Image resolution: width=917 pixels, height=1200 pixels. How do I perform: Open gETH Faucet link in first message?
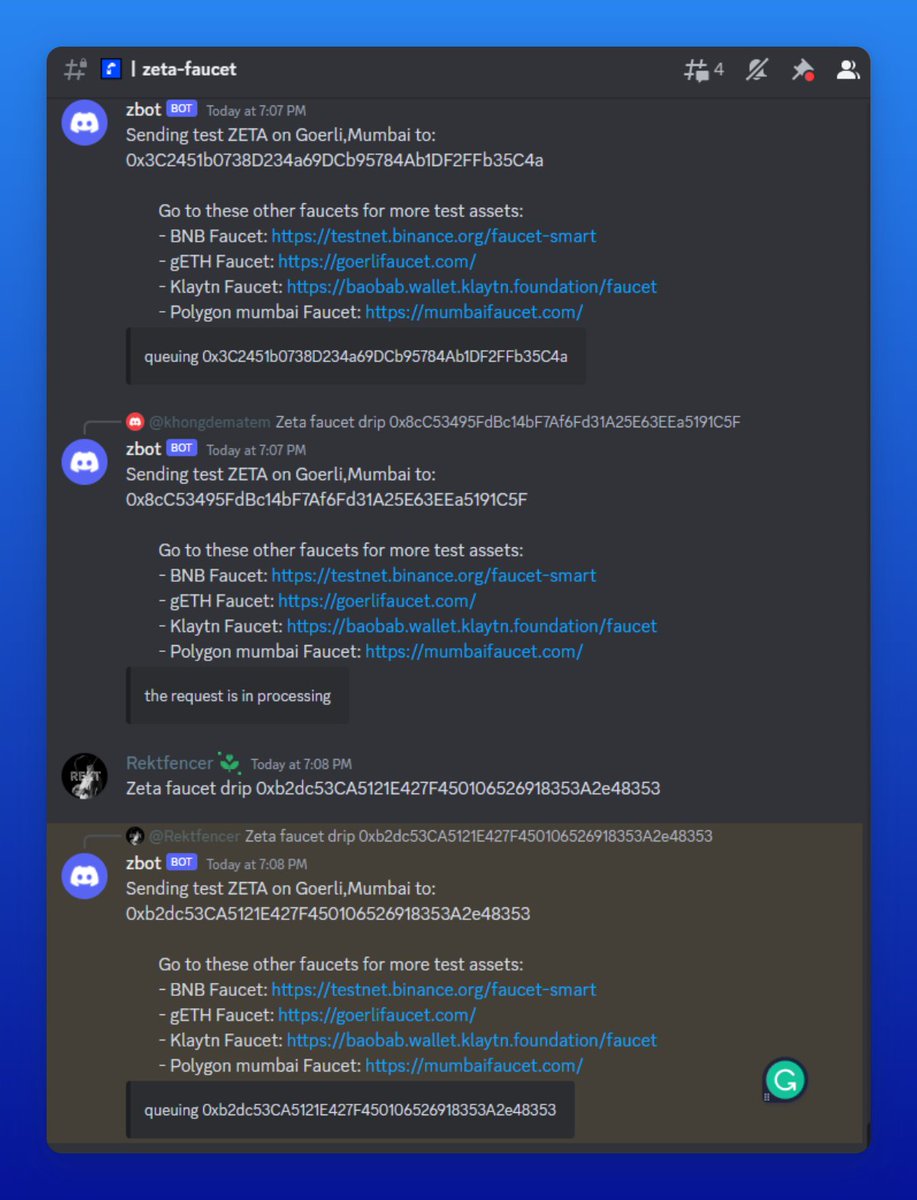coord(377,261)
